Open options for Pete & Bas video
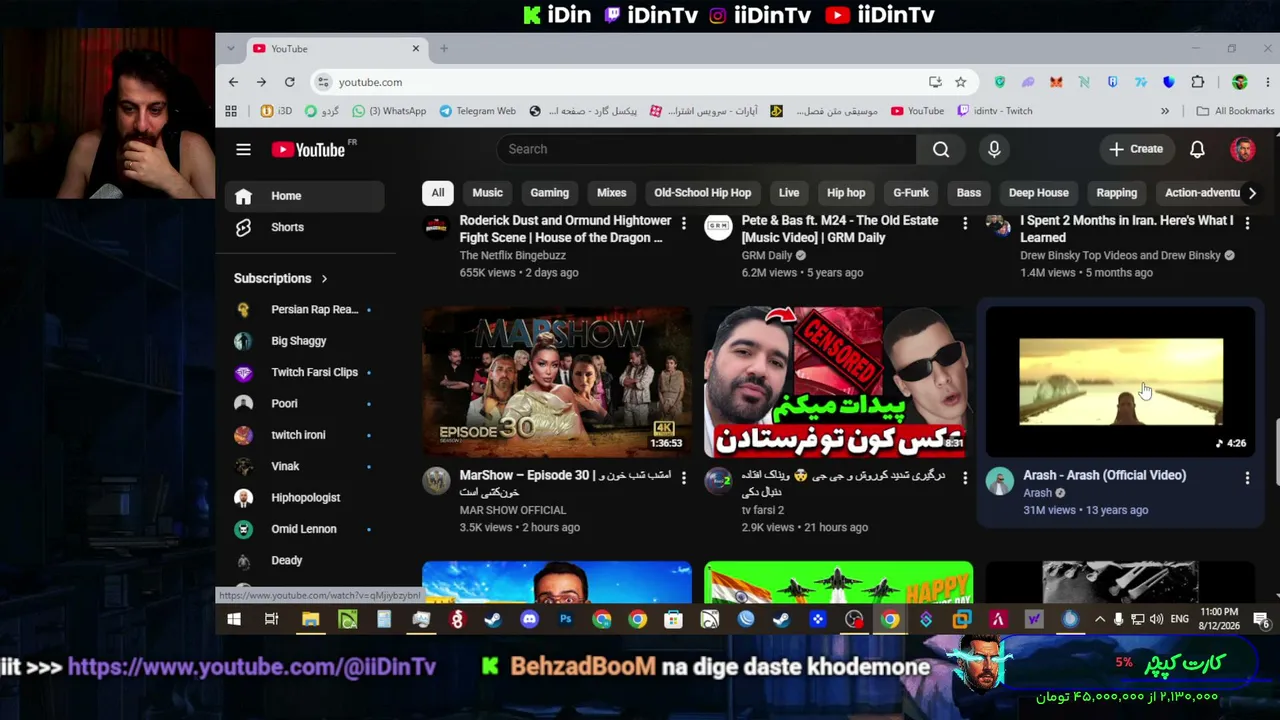Image resolution: width=1280 pixels, height=720 pixels. tap(965, 223)
